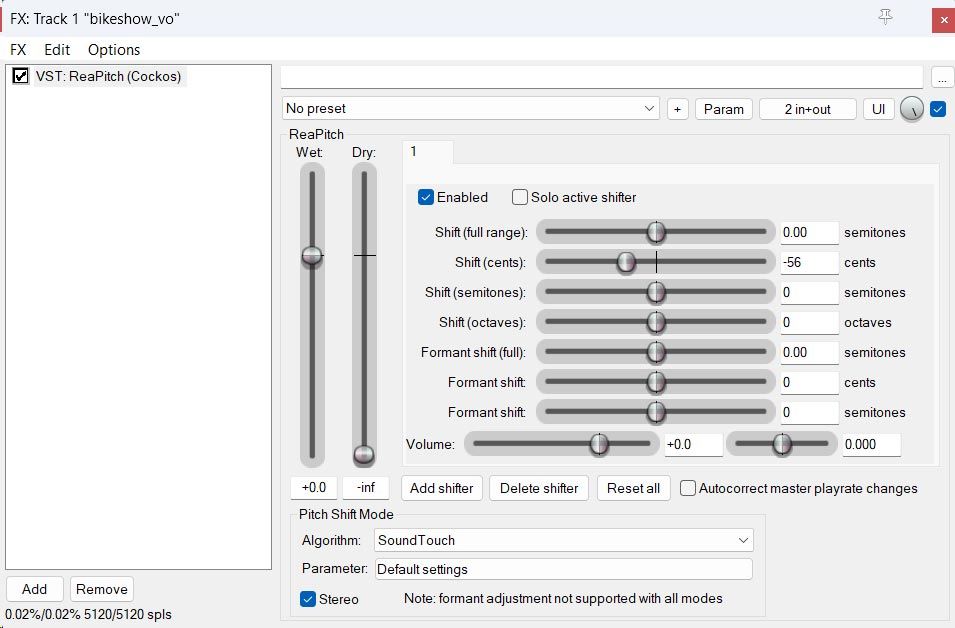This screenshot has width=955, height=628.
Task: Uncheck the Enabled shifter checkbox
Action: (x=426, y=197)
